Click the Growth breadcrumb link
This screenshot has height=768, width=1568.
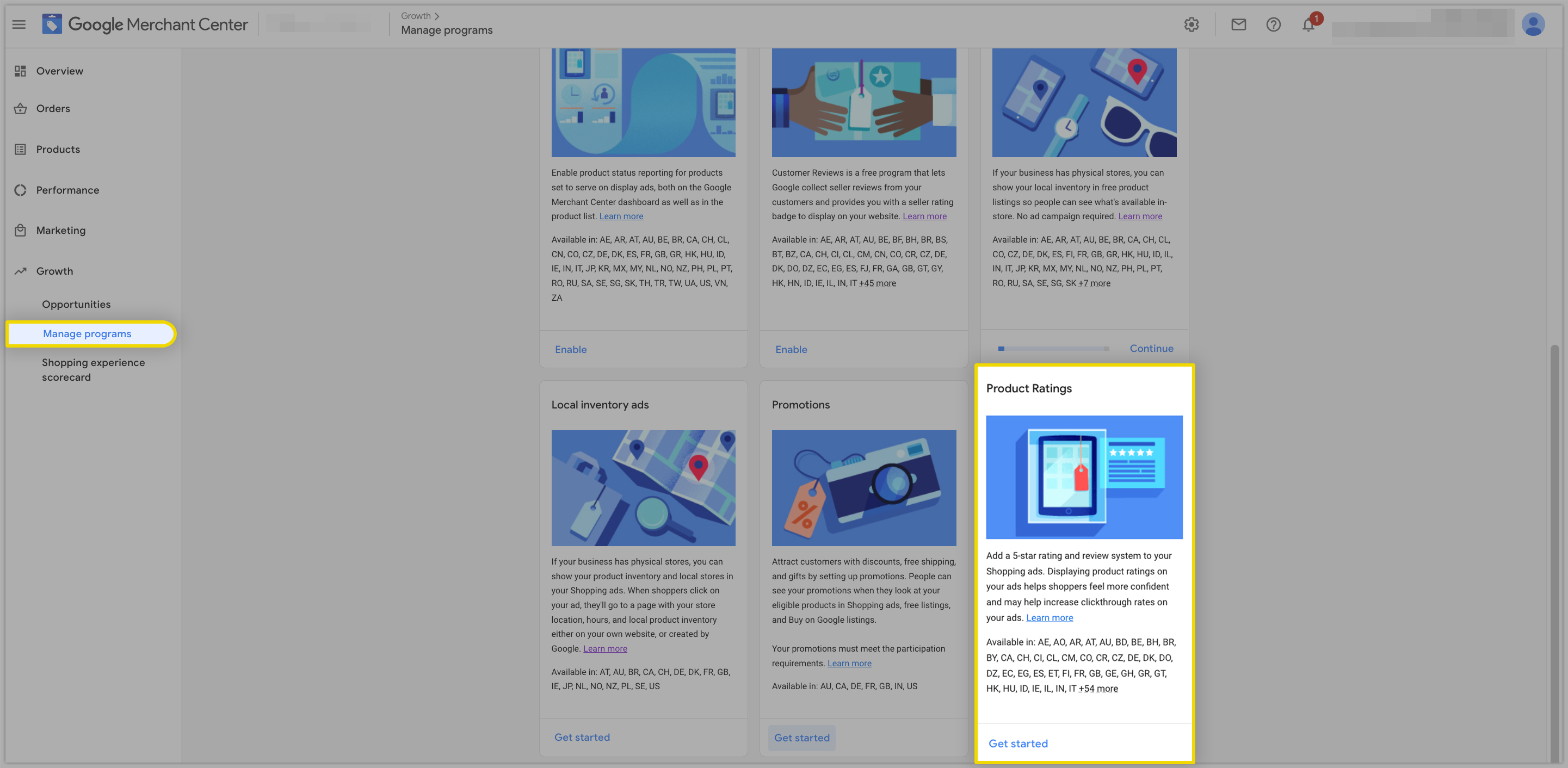pos(415,16)
